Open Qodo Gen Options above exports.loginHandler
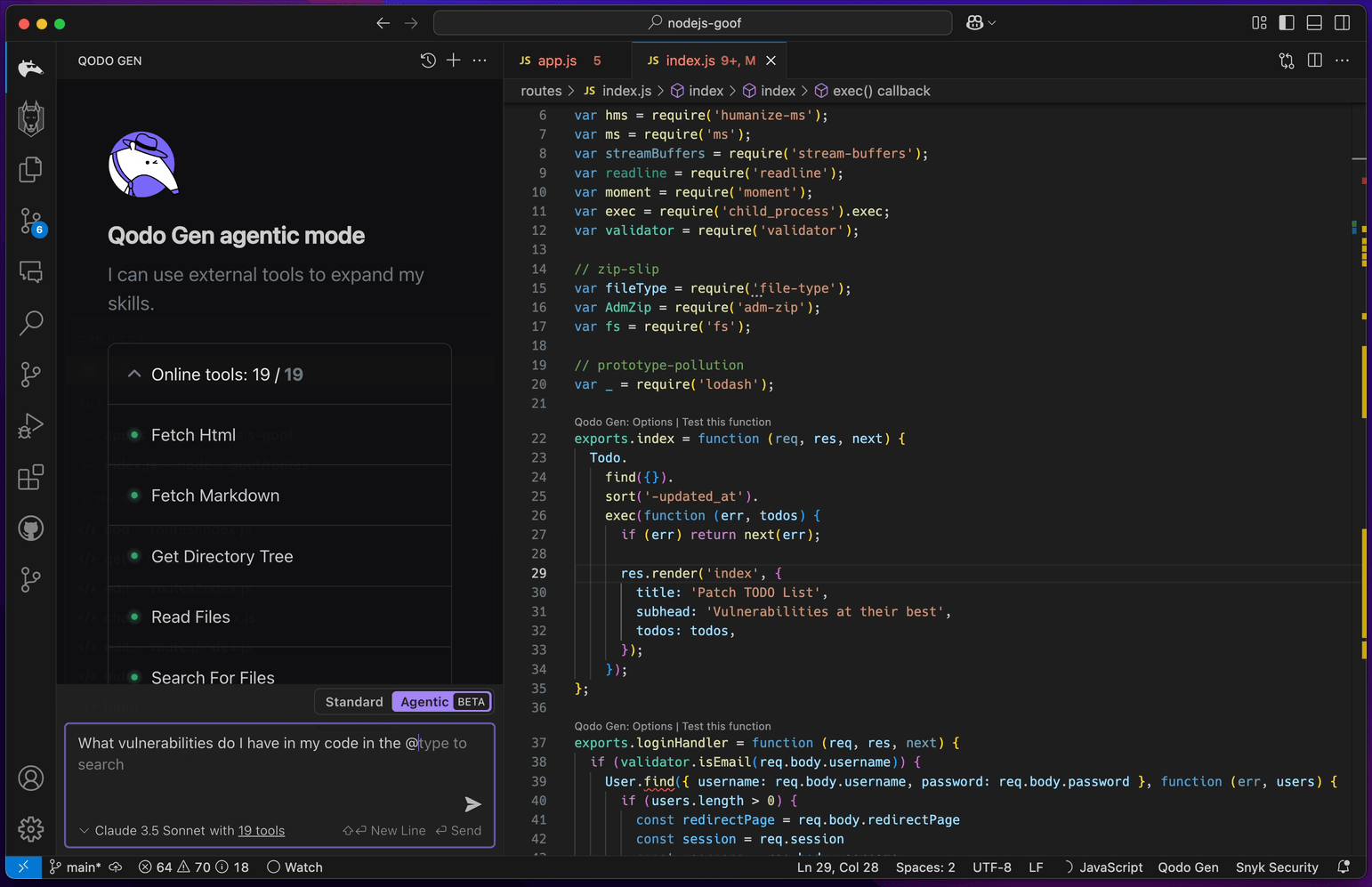Viewport: 1372px width, 887px height. coord(623,726)
